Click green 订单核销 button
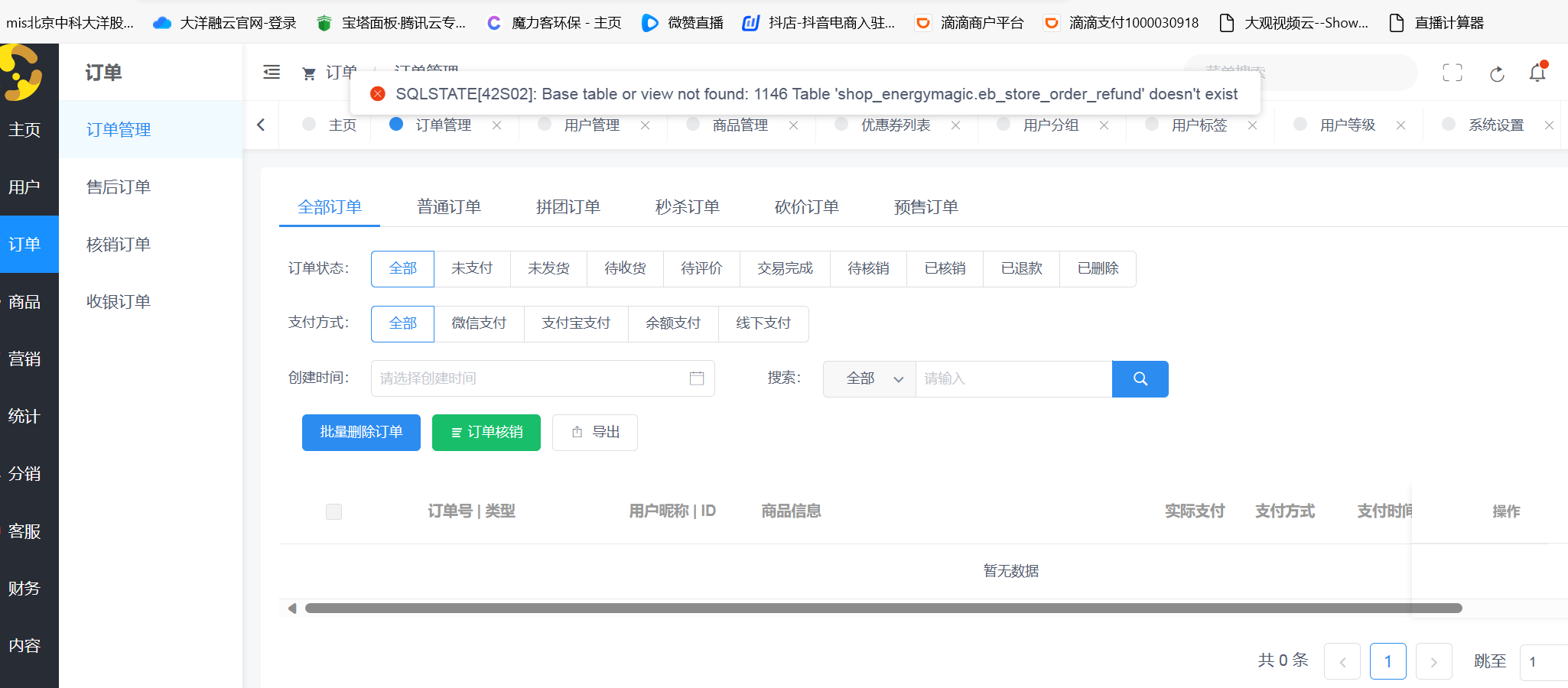Screen dimensions: 1568x688 tap(486, 433)
